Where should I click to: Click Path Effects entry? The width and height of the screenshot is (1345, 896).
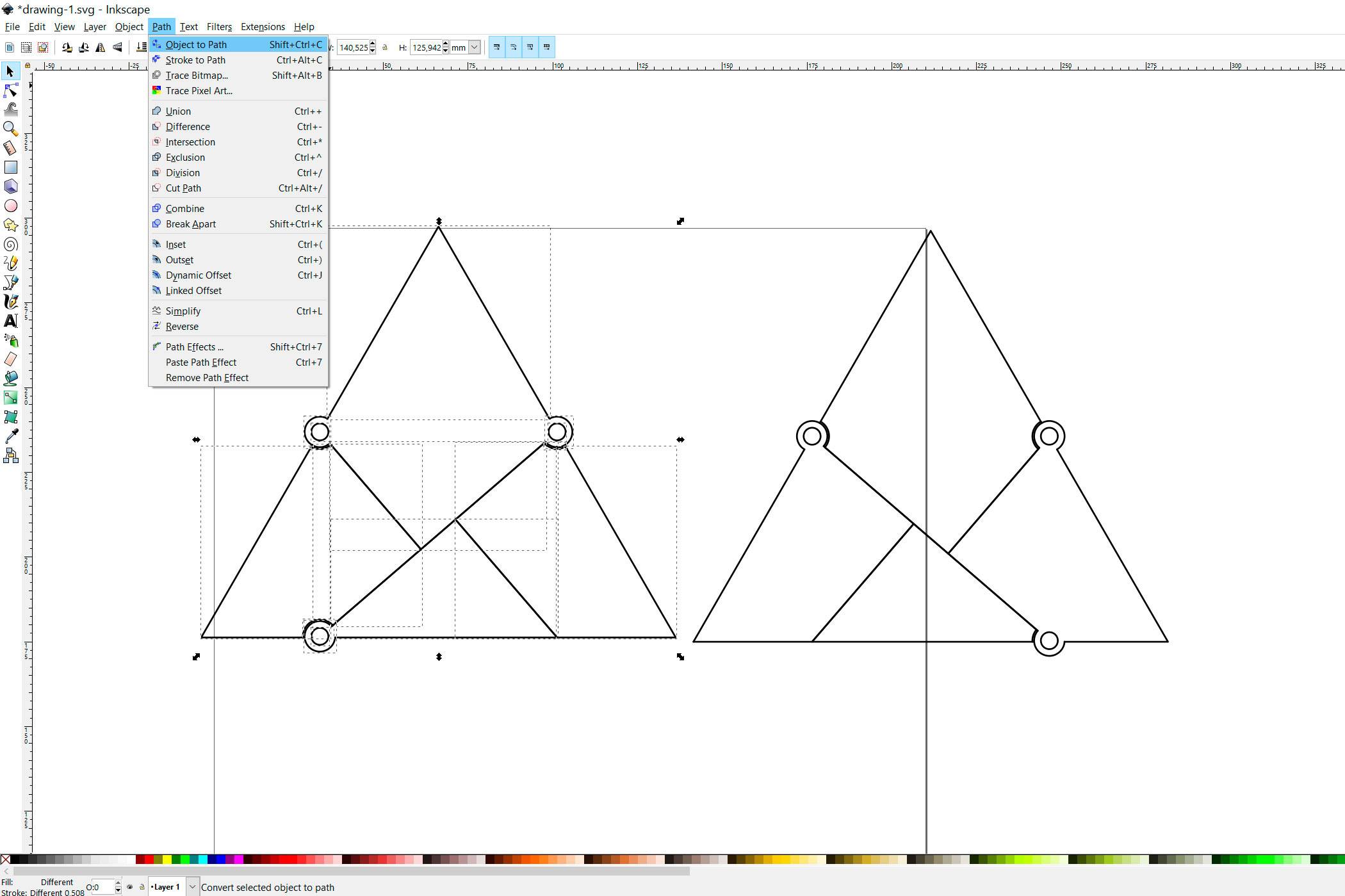click(194, 347)
